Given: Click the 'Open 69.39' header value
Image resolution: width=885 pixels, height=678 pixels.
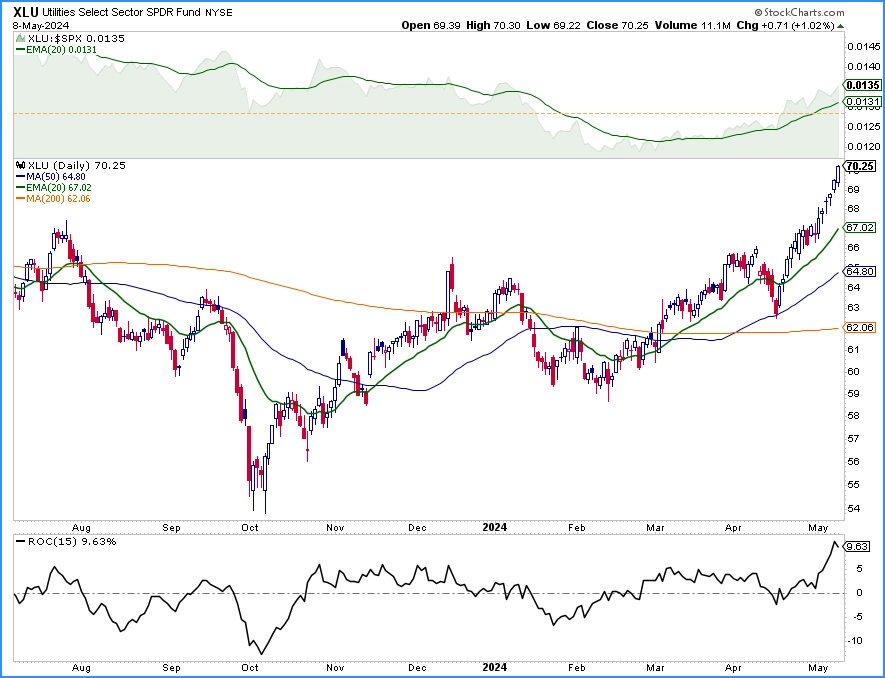Looking at the screenshot, I should (x=431, y=25).
